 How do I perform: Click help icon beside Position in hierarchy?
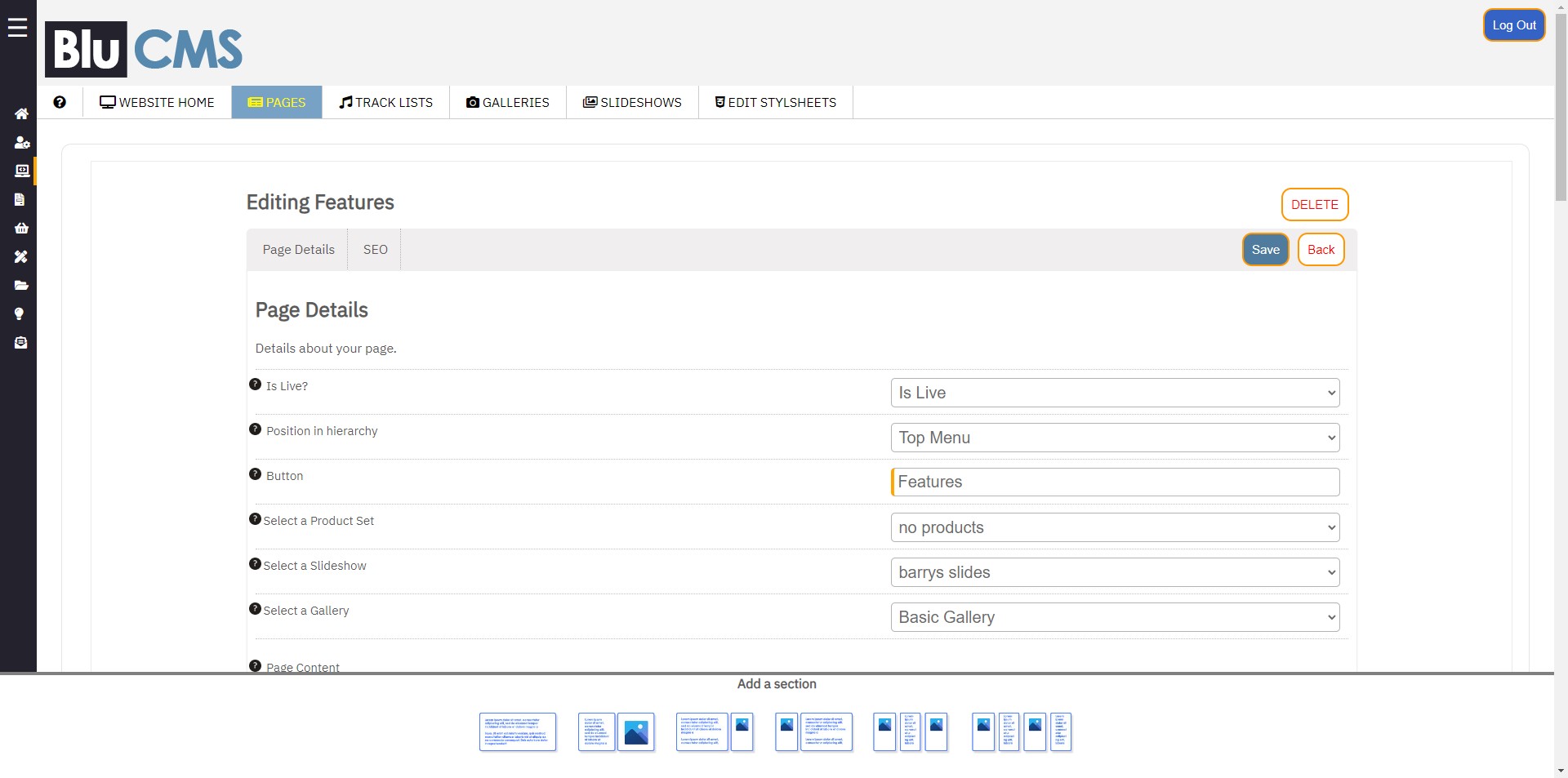click(x=255, y=429)
